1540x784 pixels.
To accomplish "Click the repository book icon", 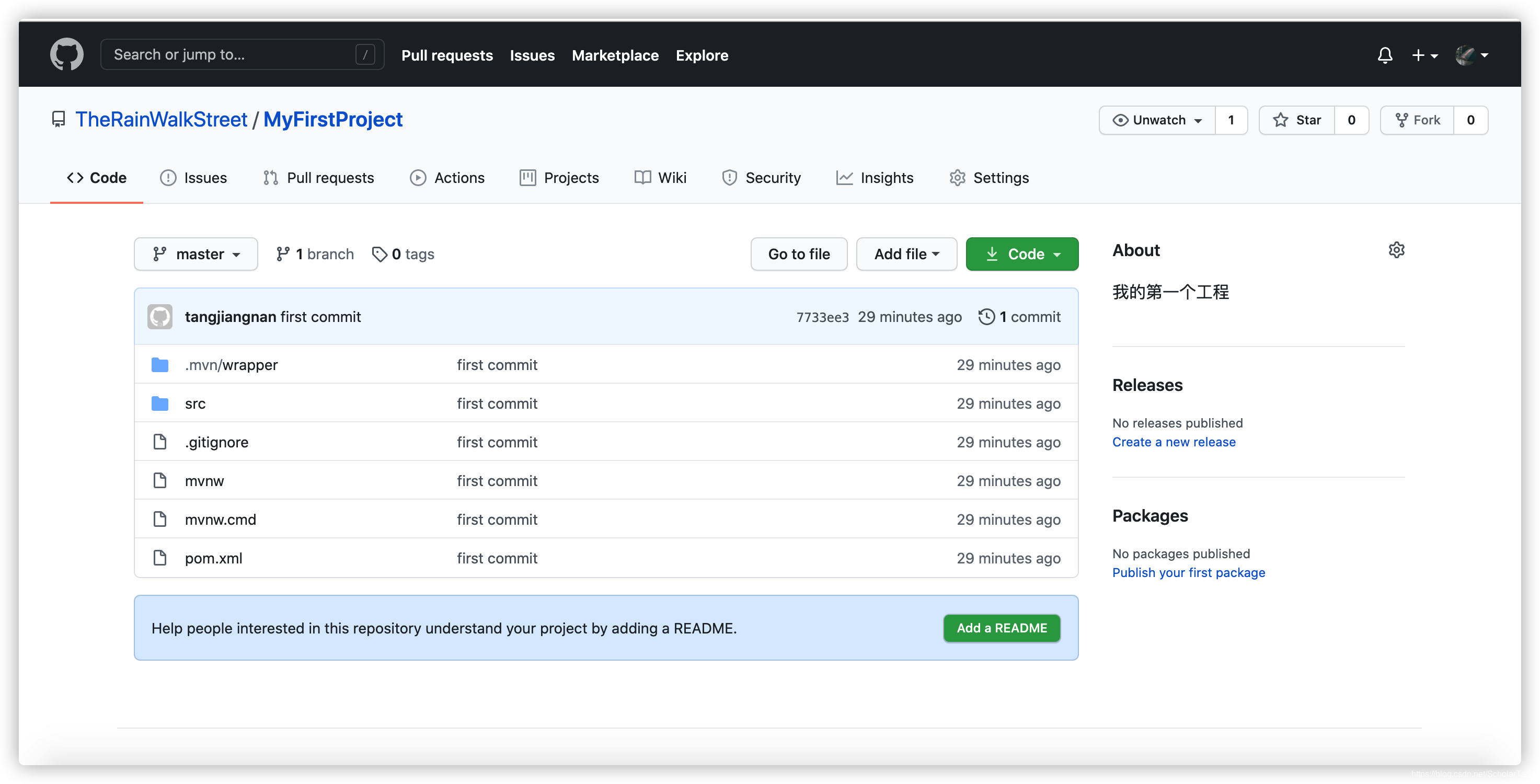I will [x=58, y=120].
